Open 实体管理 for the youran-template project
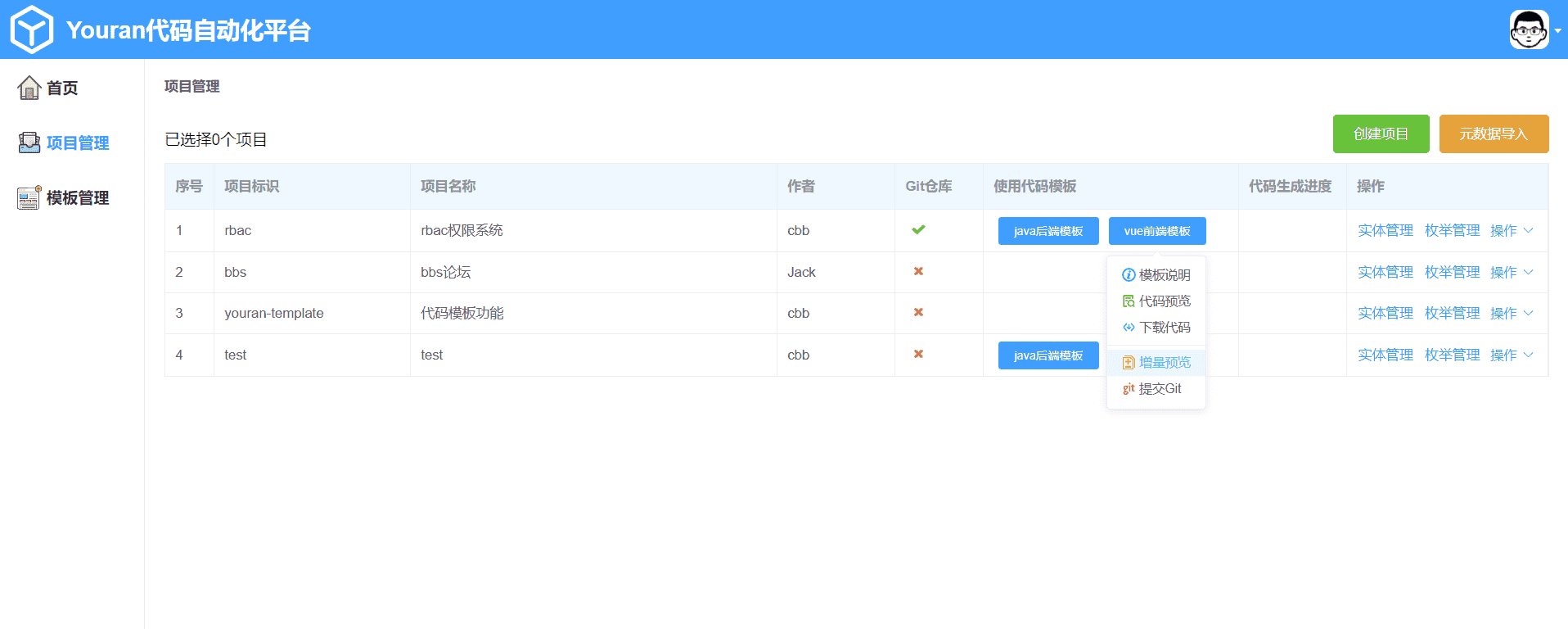1568x629 pixels. (1386, 313)
